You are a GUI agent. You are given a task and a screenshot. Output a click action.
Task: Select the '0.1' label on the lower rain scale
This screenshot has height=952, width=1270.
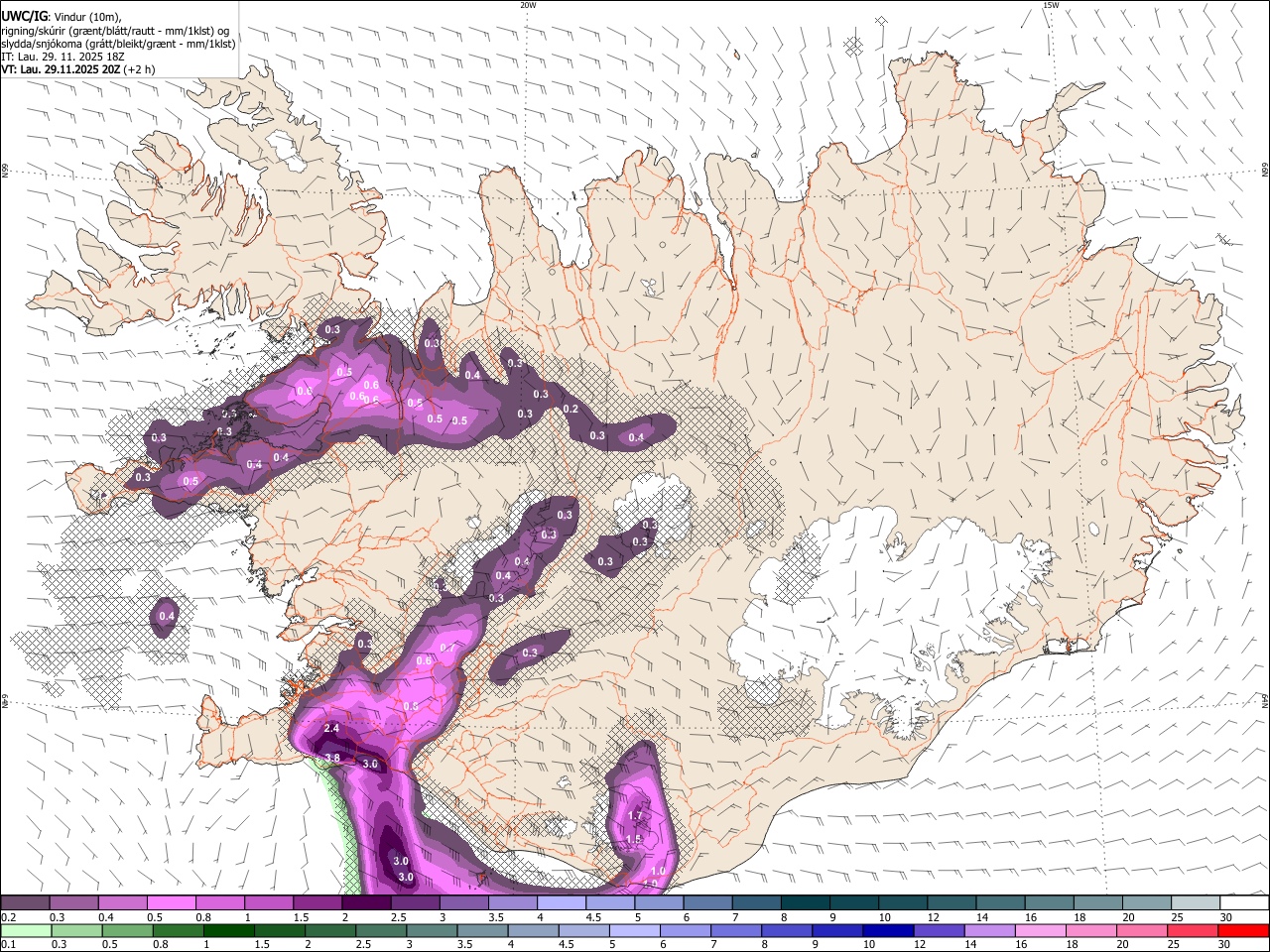pos(8,944)
